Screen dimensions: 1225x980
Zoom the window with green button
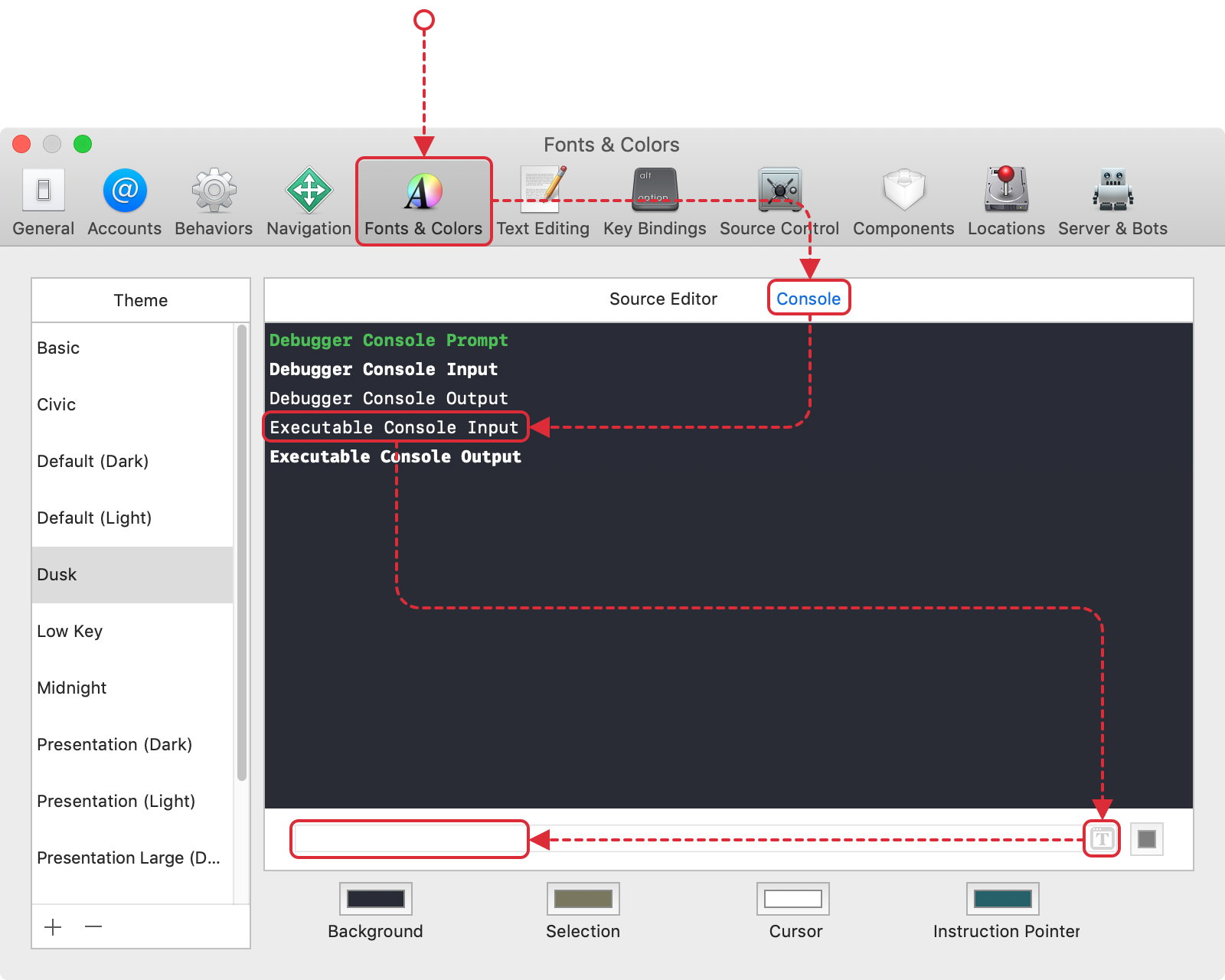(x=83, y=144)
